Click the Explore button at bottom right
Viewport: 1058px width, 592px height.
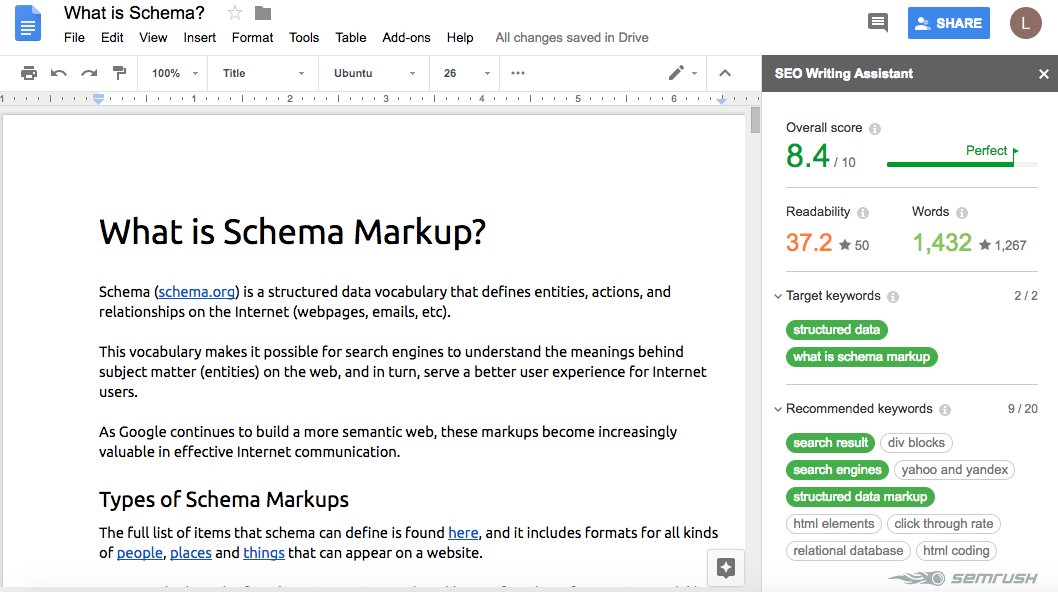[x=726, y=568]
